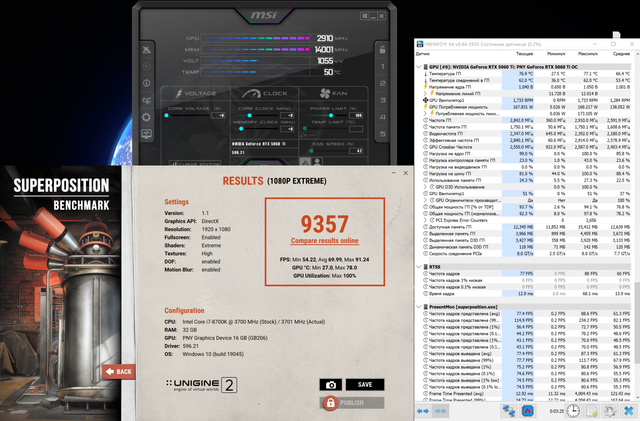The height and width of the screenshot is (421, 640).
Task: Open the Curve Editor button in Afterburner
Action: tap(195, 163)
